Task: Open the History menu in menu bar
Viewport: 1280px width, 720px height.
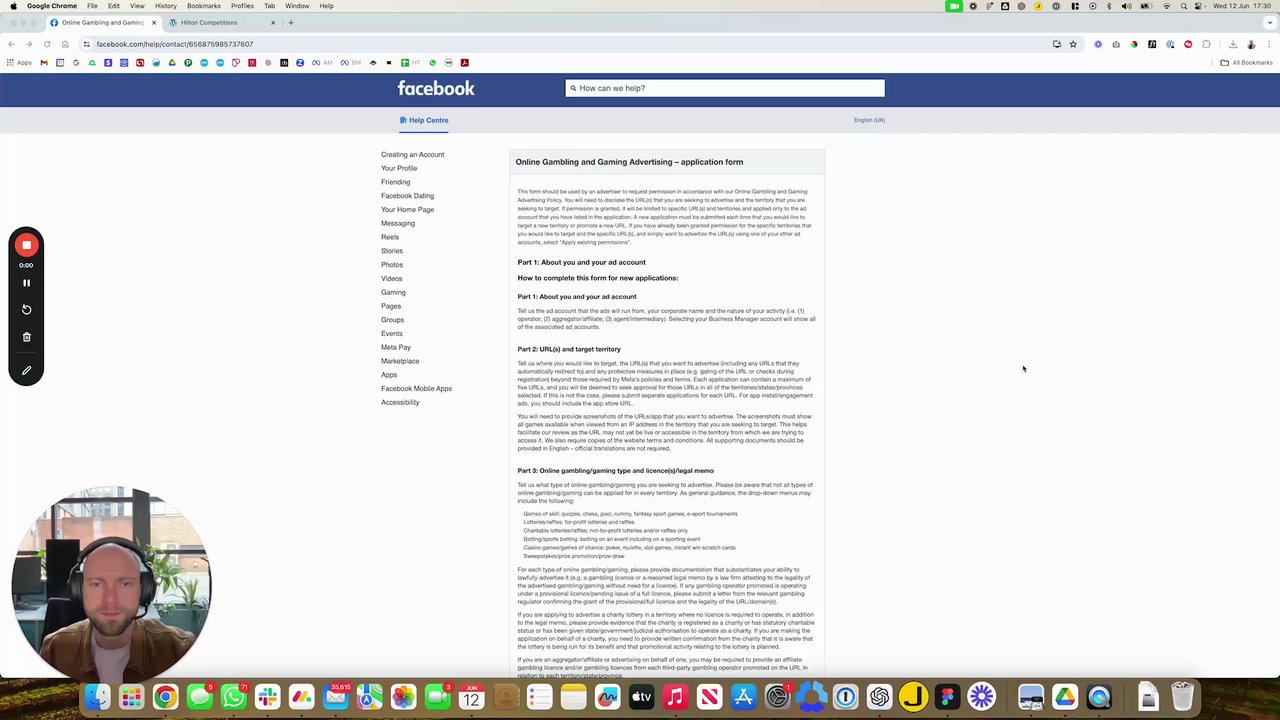Action: pos(166,6)
